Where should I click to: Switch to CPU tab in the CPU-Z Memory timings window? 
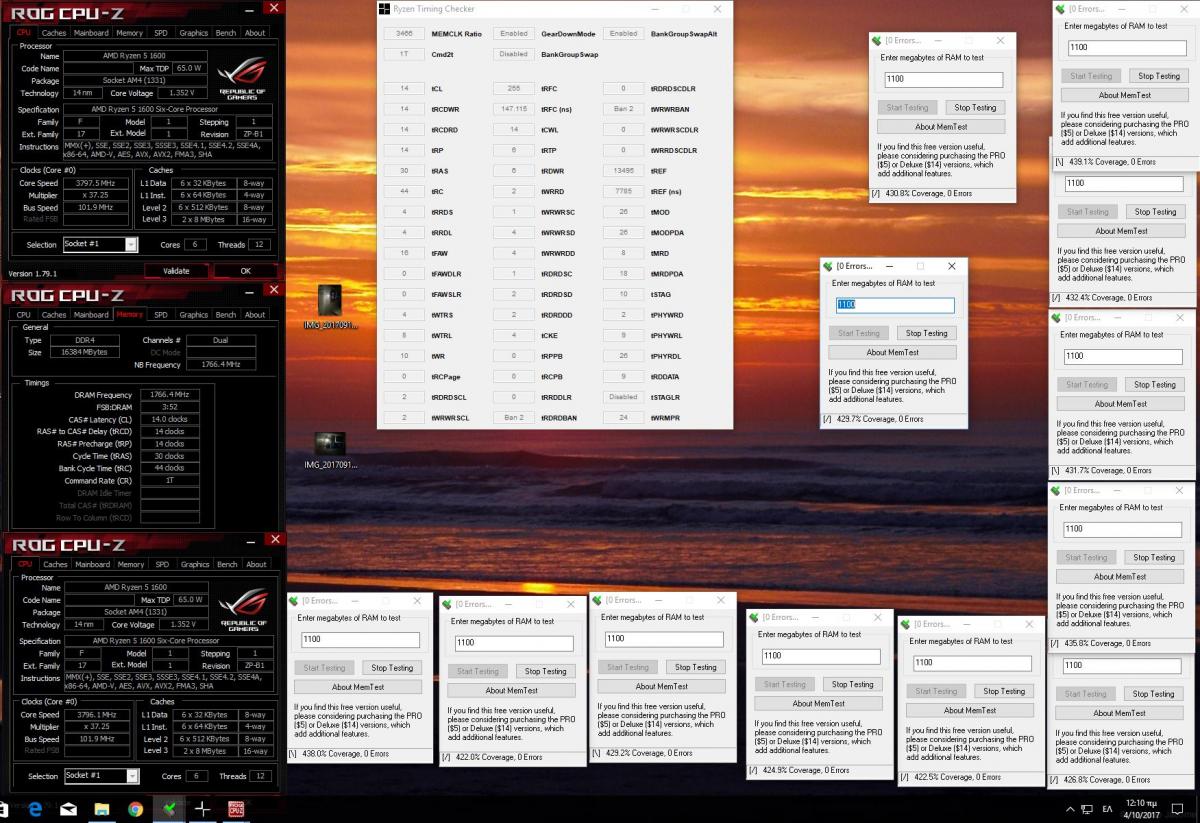[24, 315]
